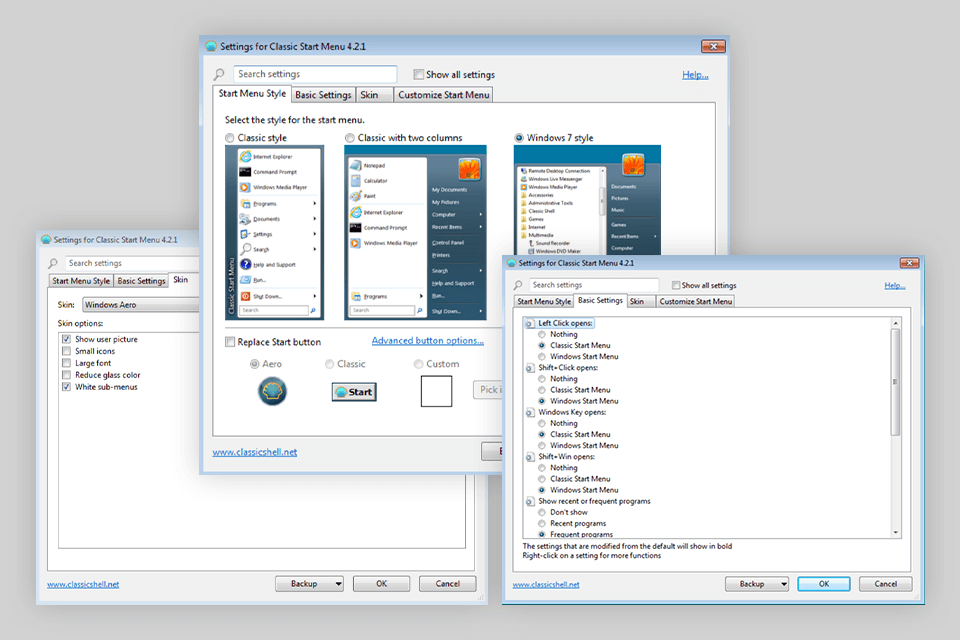
Task: Open www.classicshell.net link in right window
Action: 546,585
